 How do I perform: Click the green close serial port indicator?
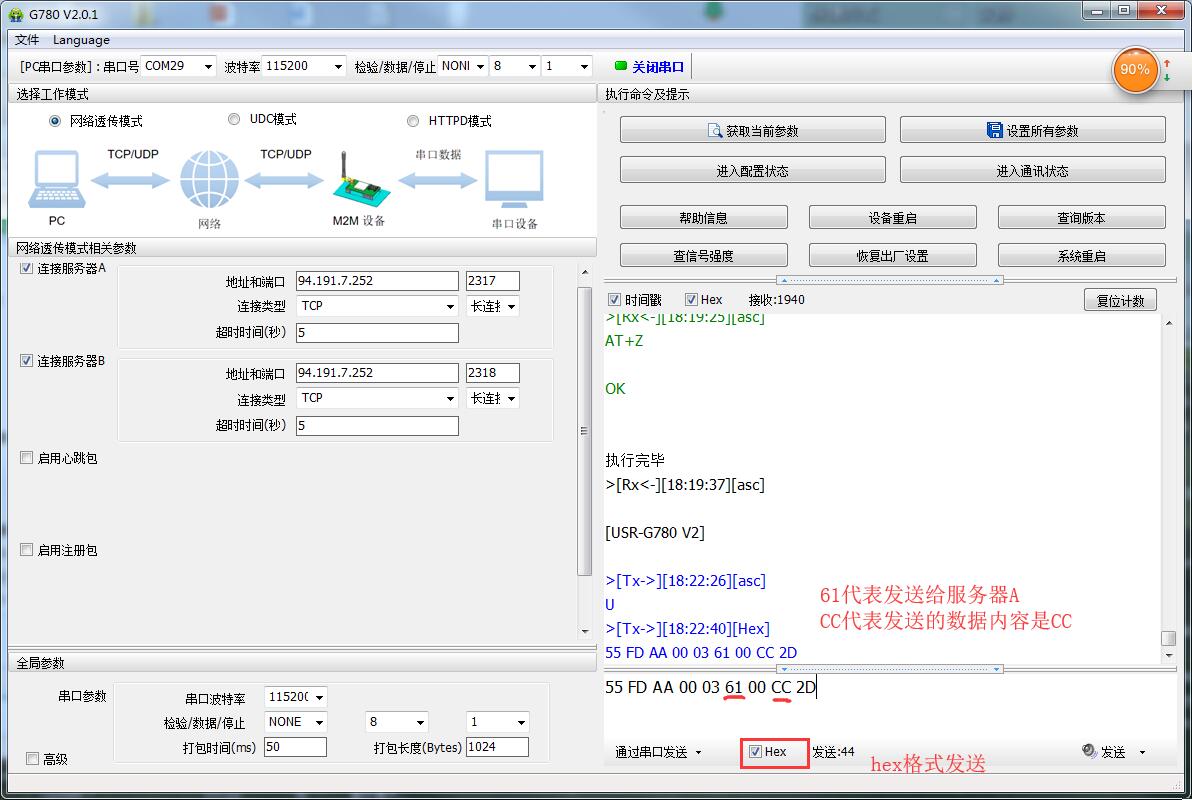coord(621,67)
